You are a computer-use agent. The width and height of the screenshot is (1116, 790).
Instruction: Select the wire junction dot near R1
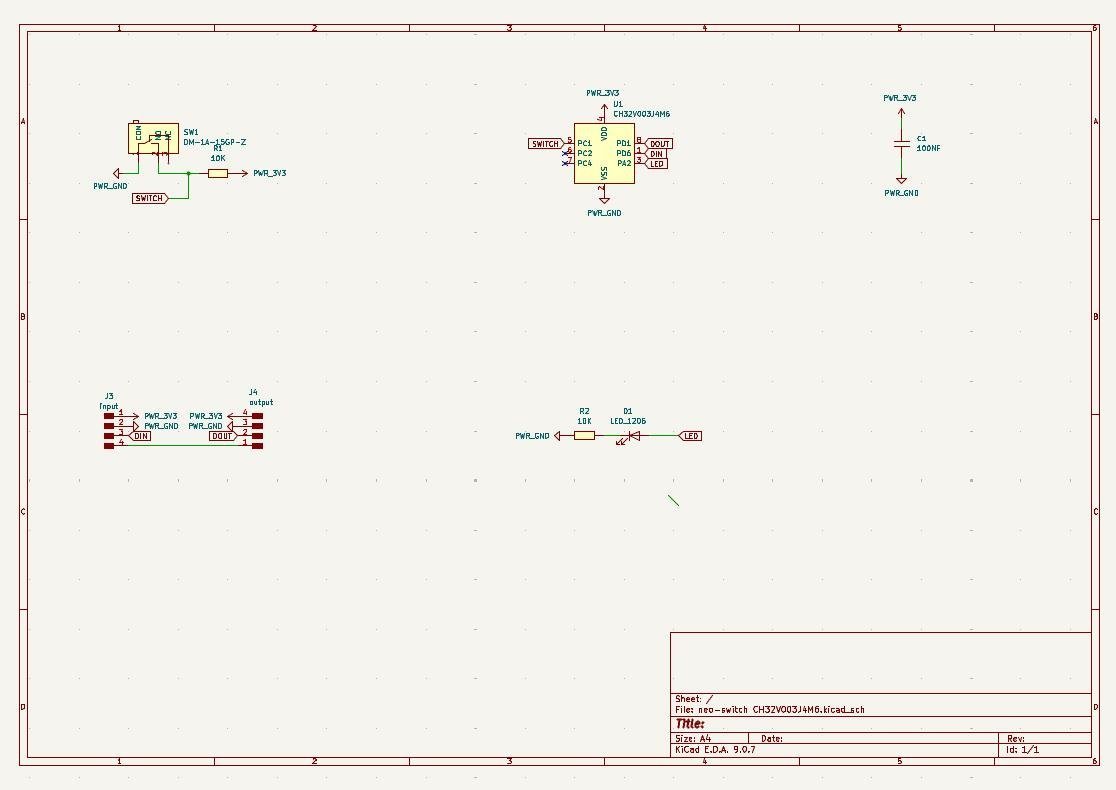pyautogui.click(x=189, y=173)
